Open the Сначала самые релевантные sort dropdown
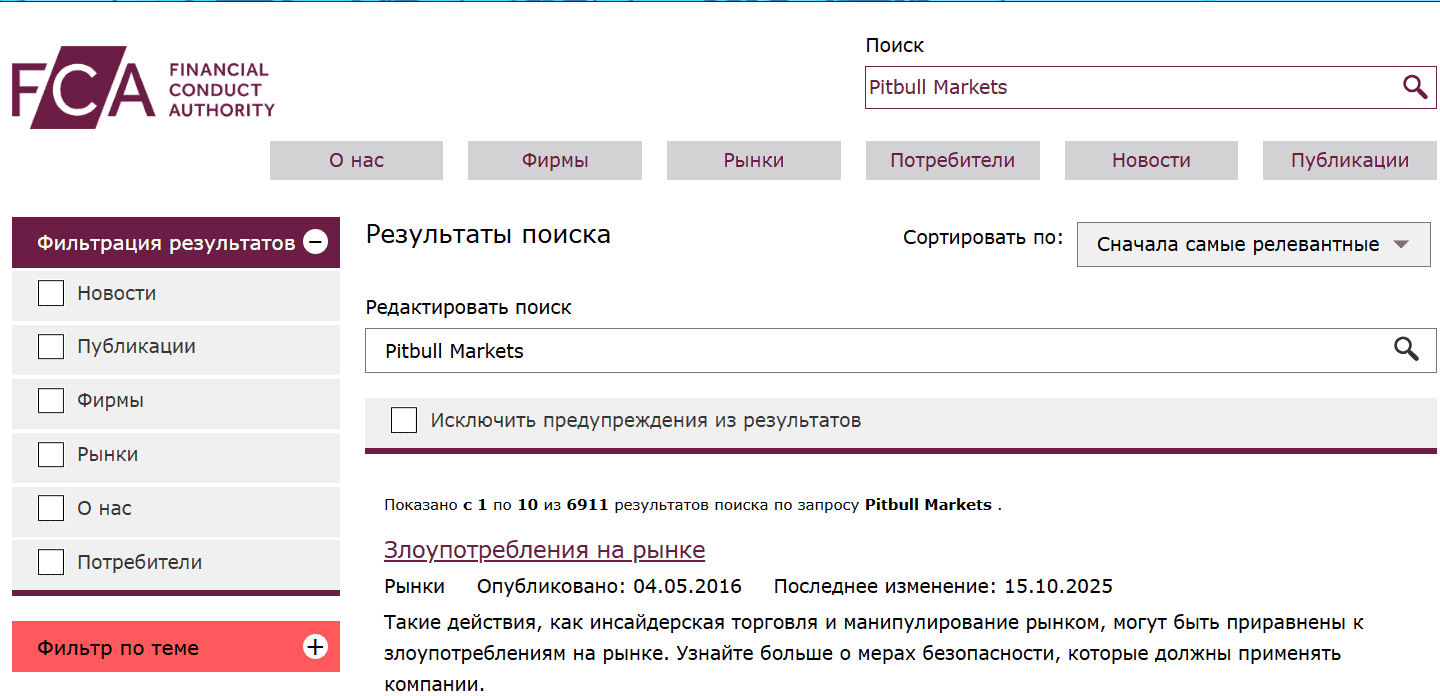This screenshot has height=696, width=1440. [x=1252, y=244]
